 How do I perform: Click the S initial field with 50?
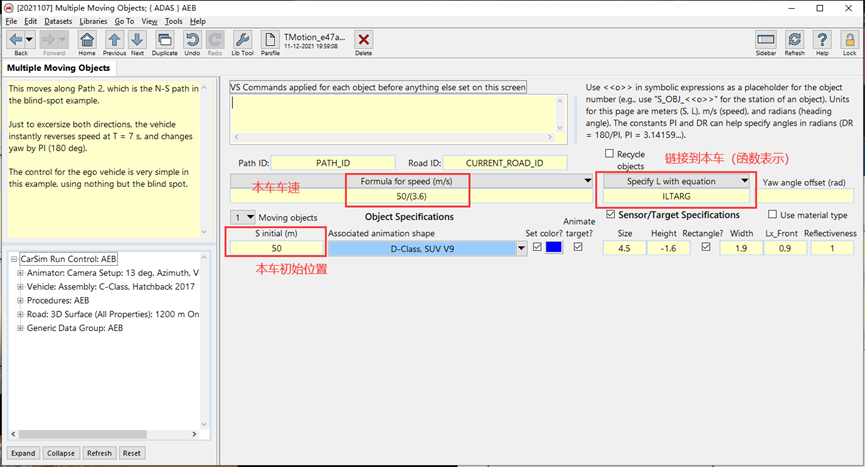276,249
